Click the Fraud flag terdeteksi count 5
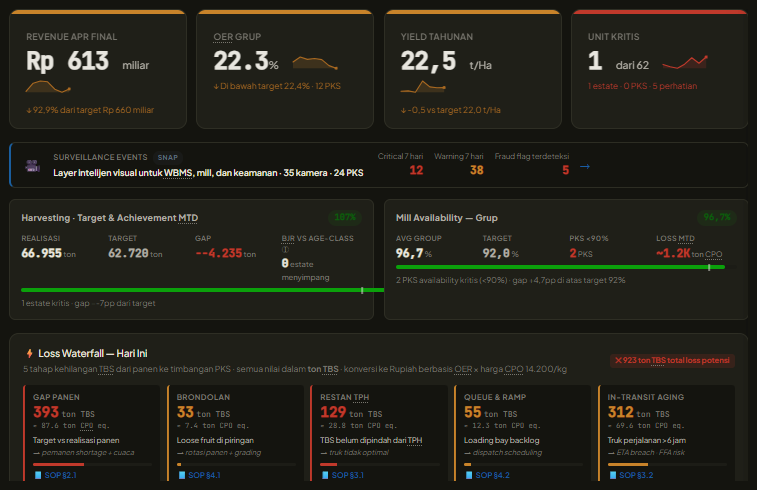 pos(565,170)
